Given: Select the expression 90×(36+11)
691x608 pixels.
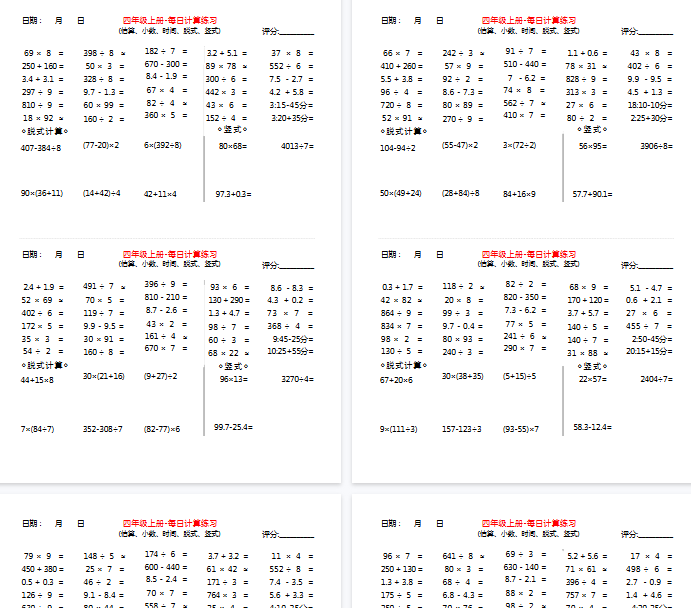Looking at the screenshot, I should point(42,193).
